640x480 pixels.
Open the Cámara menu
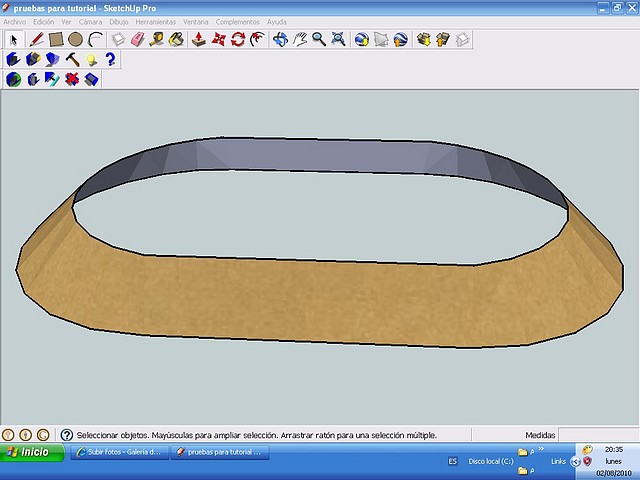[91, 22]
